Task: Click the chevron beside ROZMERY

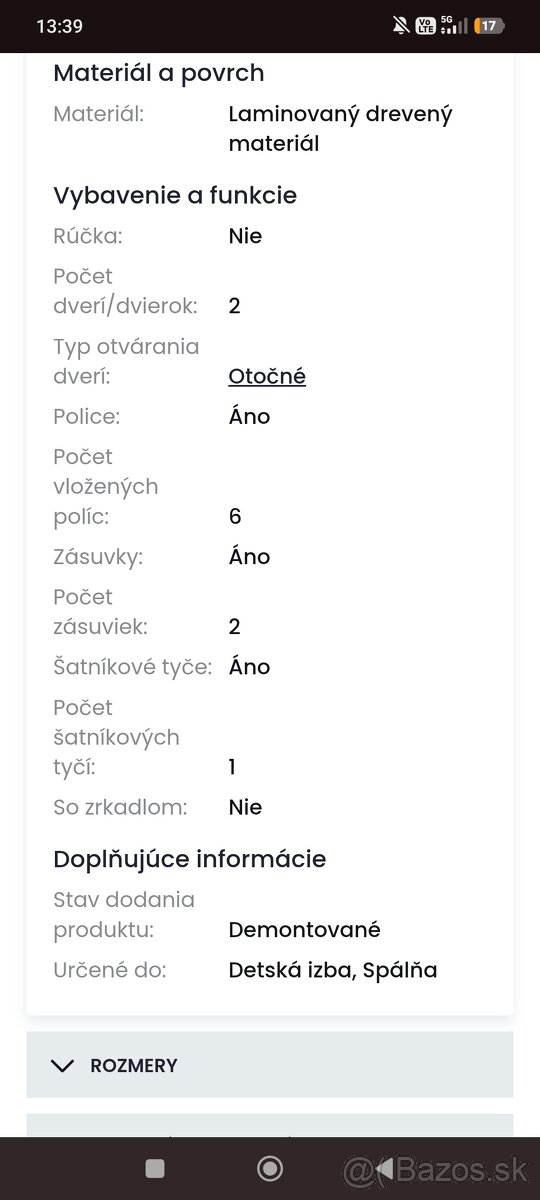Action: (62, 1066)
